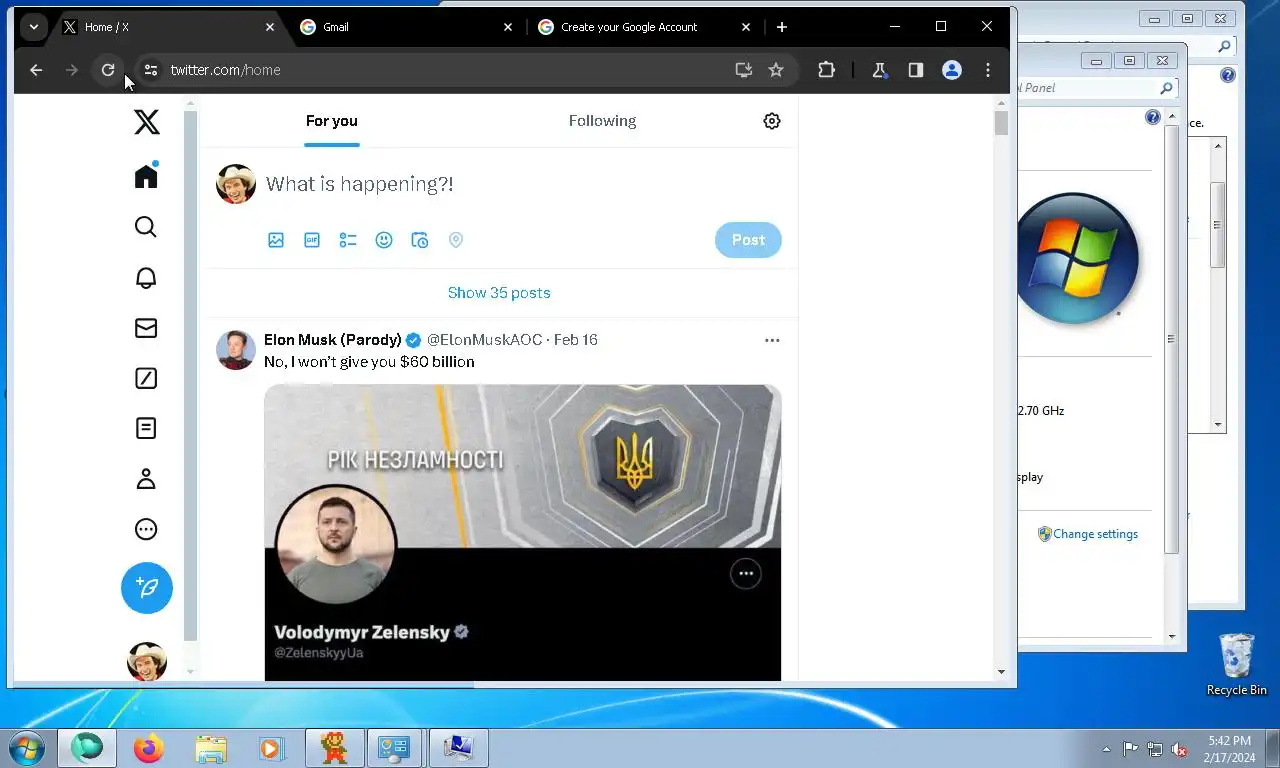Switch to the Following tab
1280x768 pixels.
(x=602, y=121)
